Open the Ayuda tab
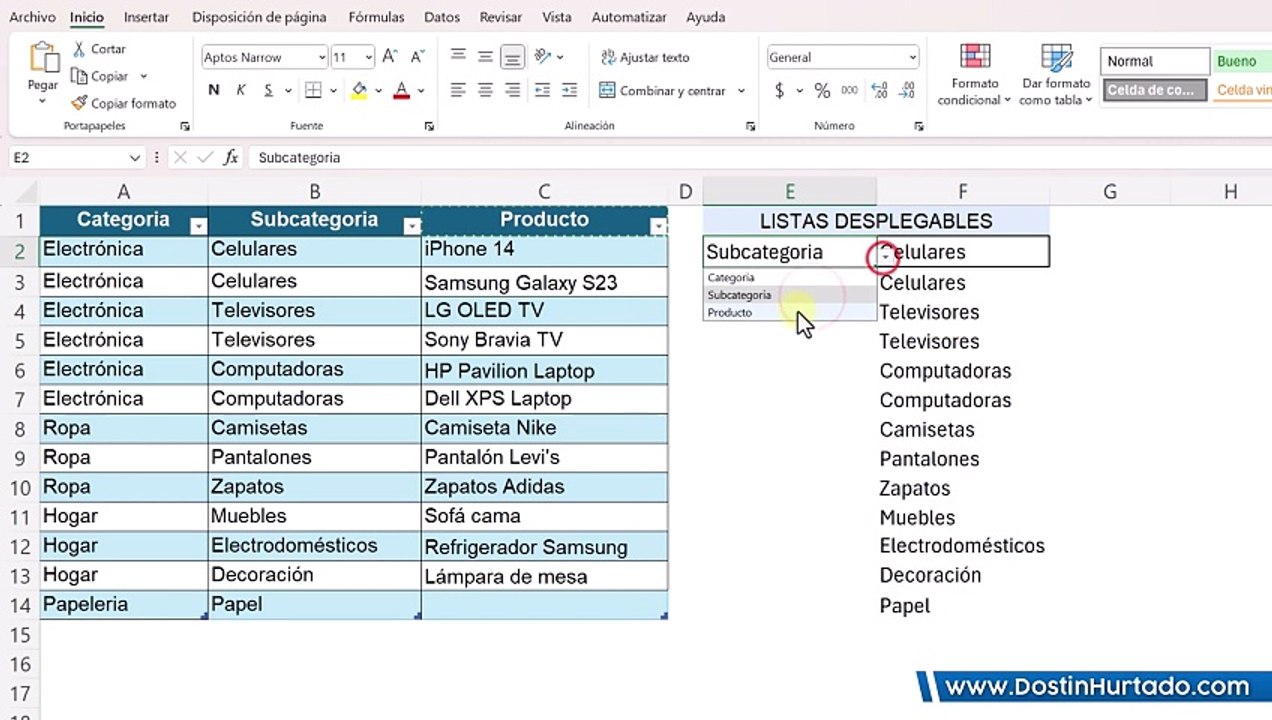The image size is (1272, 720). tap(706, 17)
